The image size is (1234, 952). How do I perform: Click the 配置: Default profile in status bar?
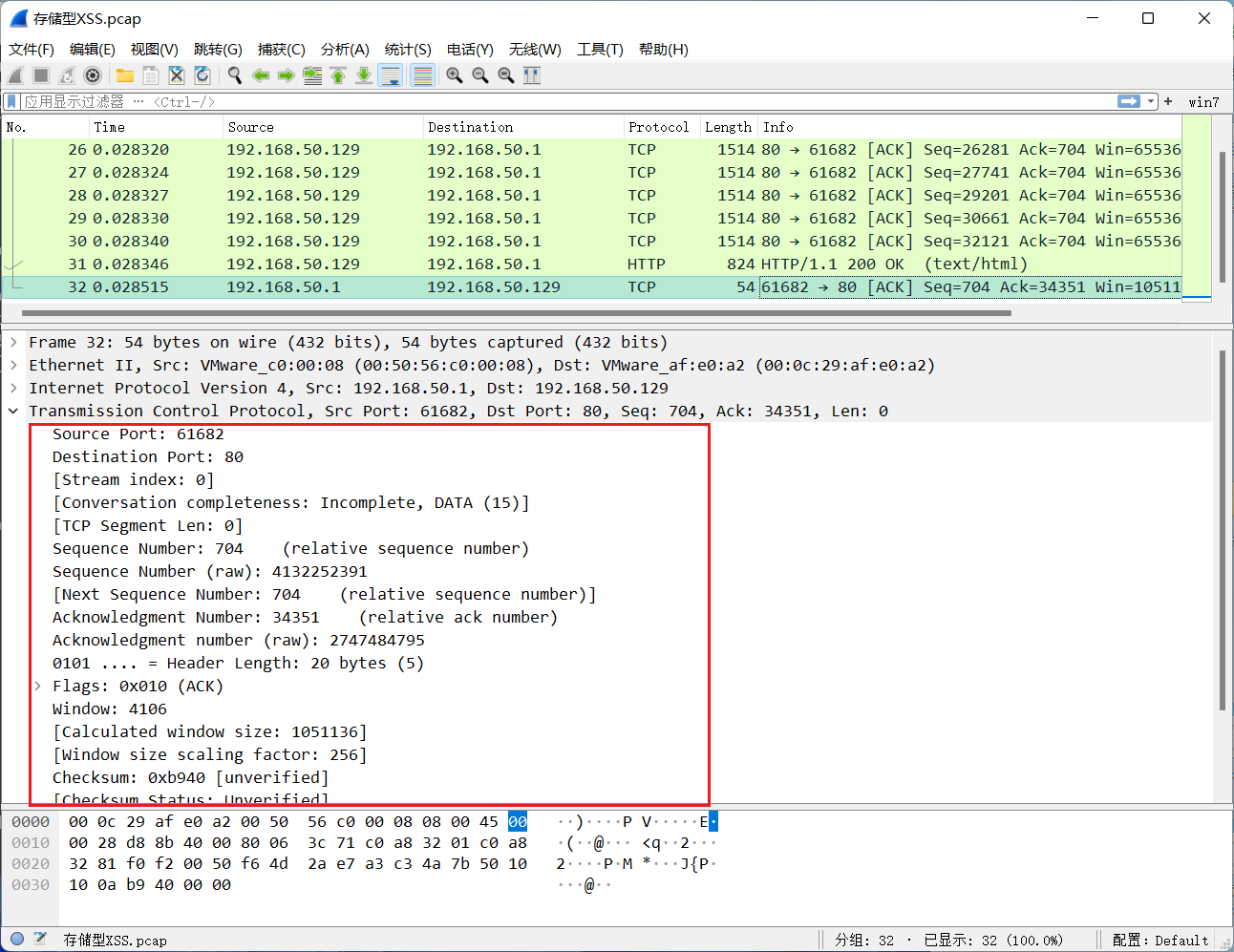[1160, 941]
